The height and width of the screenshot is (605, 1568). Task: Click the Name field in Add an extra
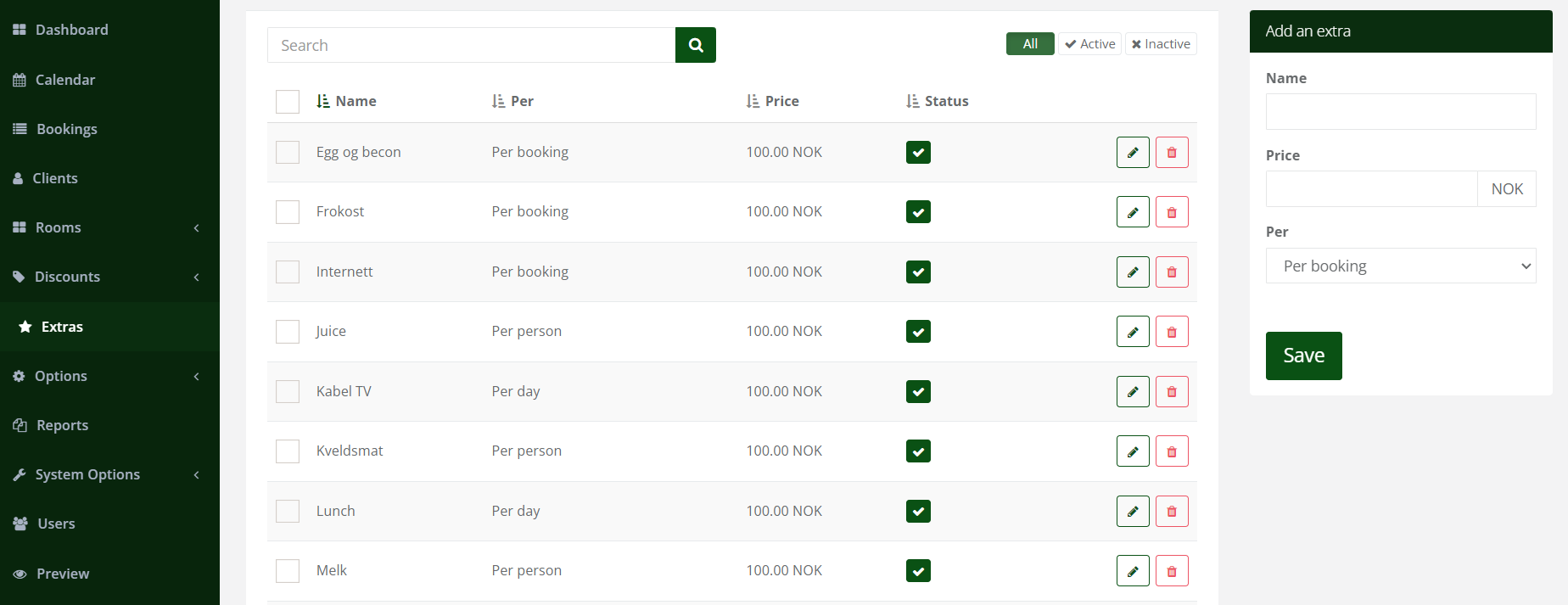coord(1400,112)
